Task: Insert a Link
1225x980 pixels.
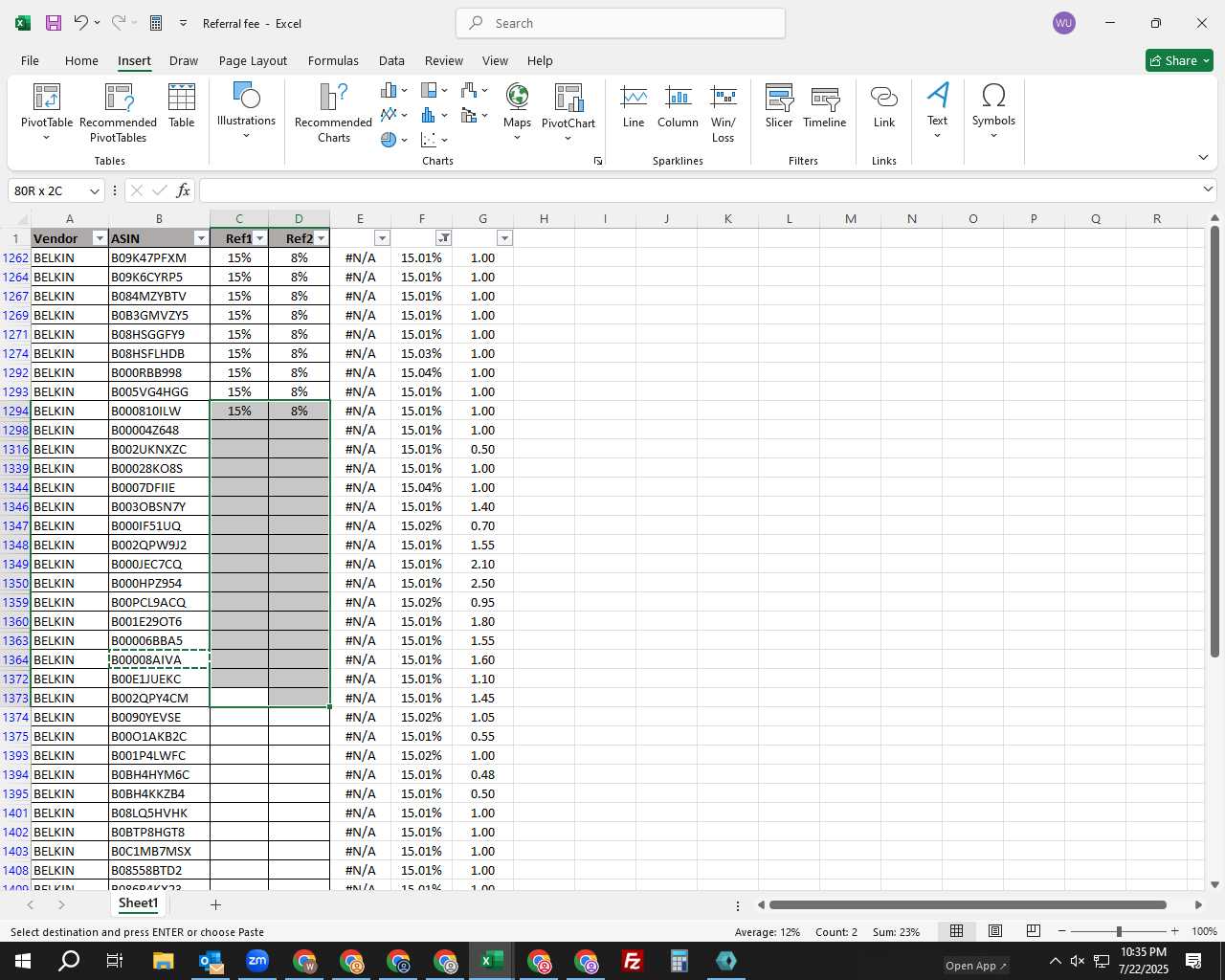Action: coord(884,105)
